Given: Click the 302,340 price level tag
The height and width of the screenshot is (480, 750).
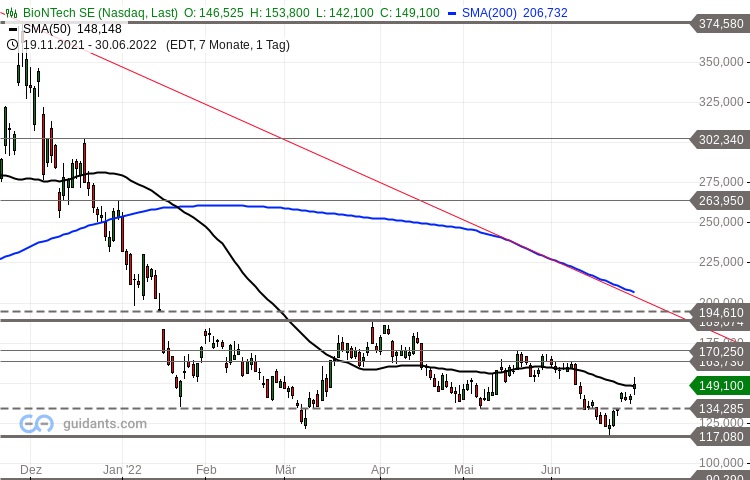Looking at the screenshot, I should (x=720, y=140).
